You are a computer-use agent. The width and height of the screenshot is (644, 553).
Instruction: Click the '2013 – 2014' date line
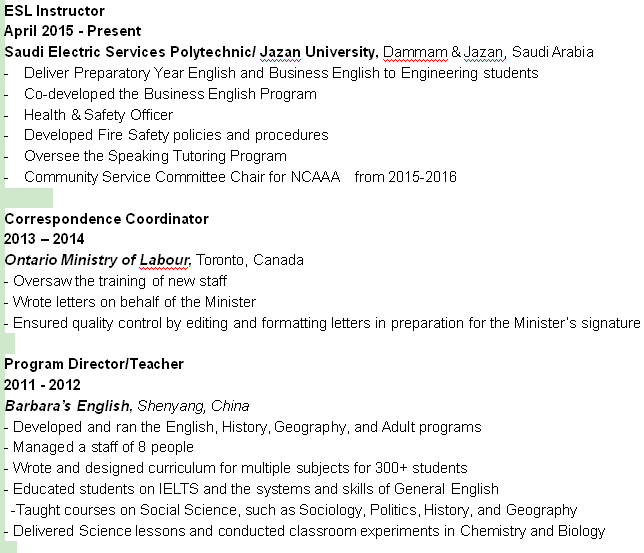(45, 240)
